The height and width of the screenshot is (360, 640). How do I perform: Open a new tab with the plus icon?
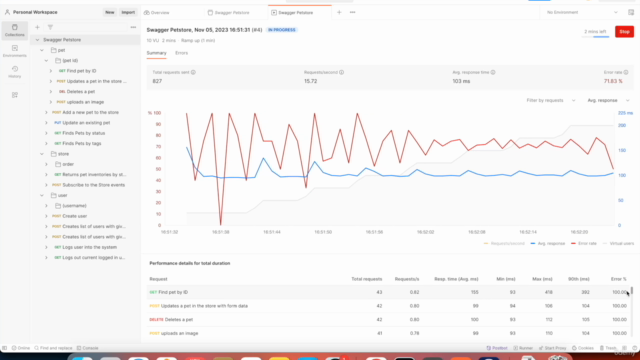point(339,13)
